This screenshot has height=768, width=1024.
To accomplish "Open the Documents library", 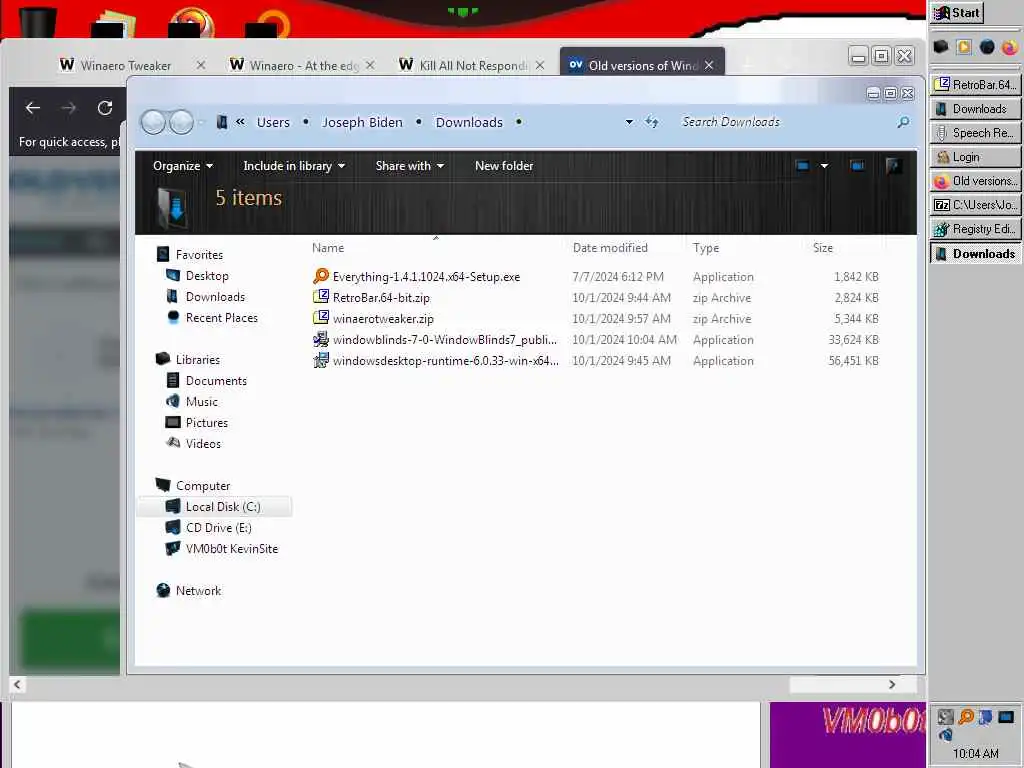I will pos(216,381).
